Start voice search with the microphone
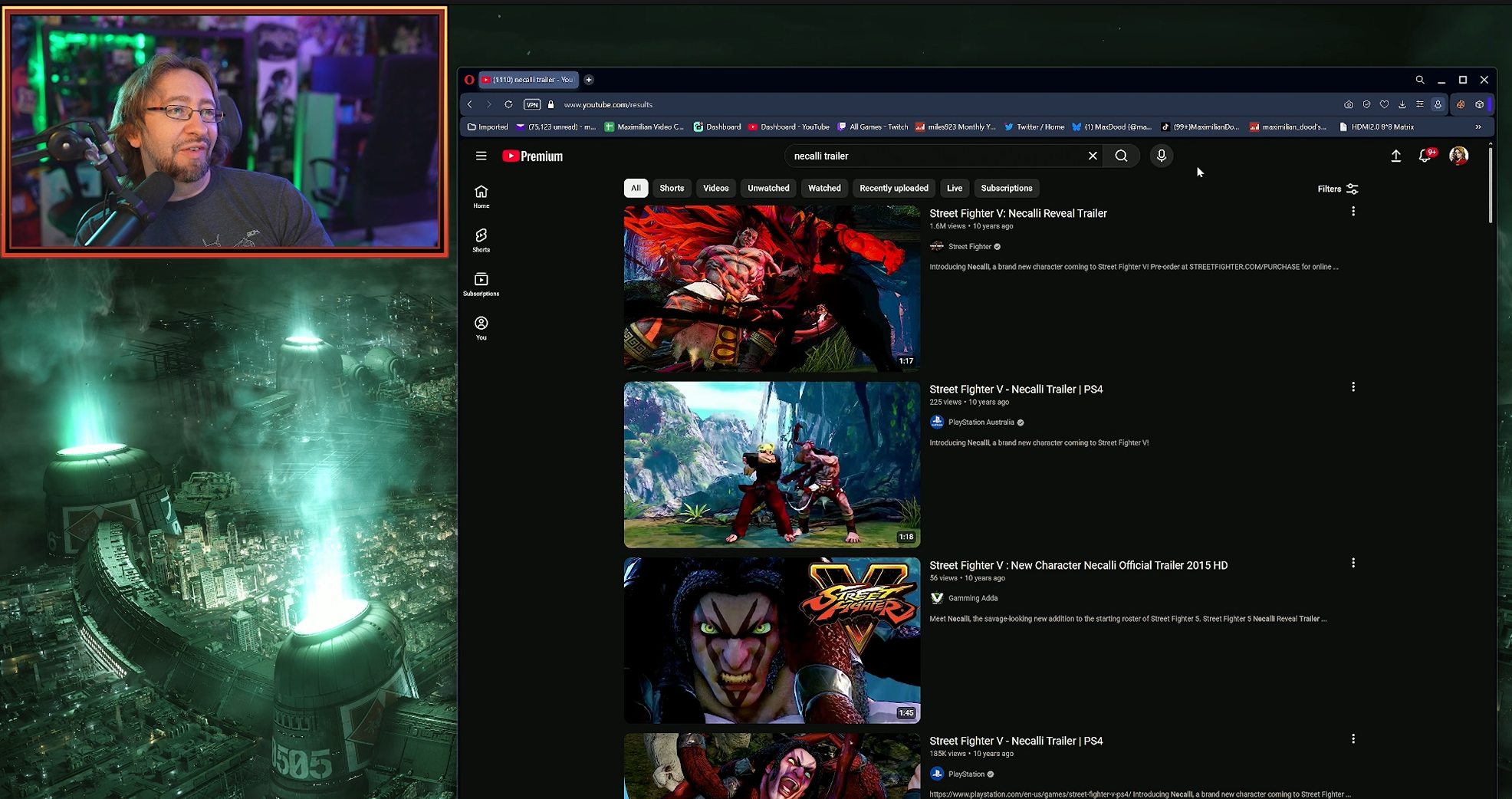This screenshot has width=1512, height=799. pos(1162,156)
